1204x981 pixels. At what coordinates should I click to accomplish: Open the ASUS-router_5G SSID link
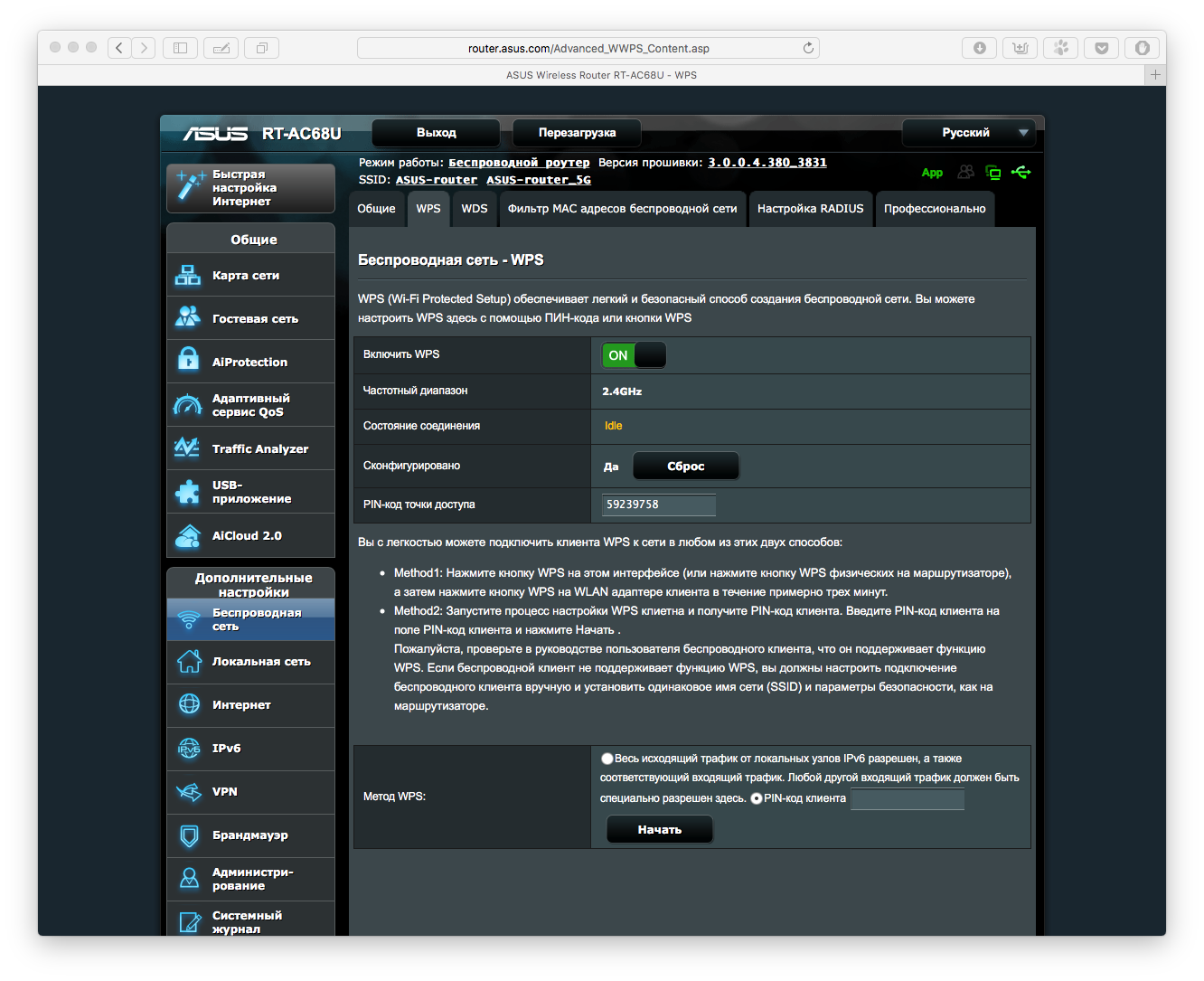coord(539,180)
